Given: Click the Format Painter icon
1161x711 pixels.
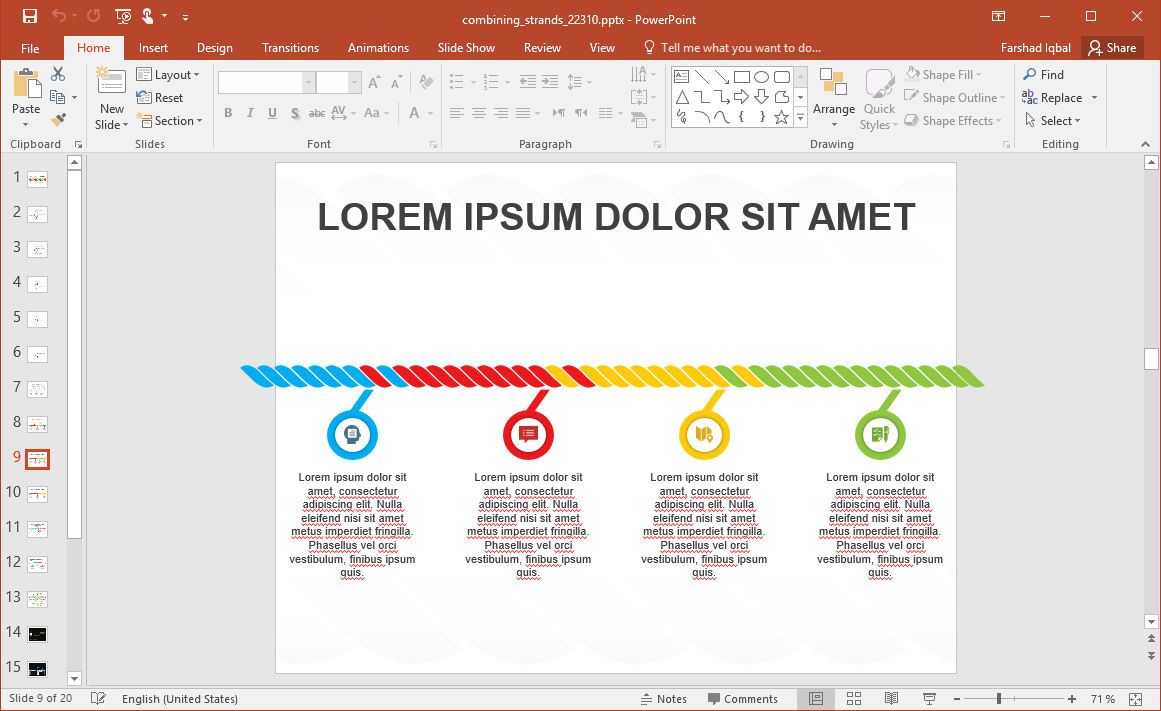Looking at the screenshot, I should [x=58, y=119].
